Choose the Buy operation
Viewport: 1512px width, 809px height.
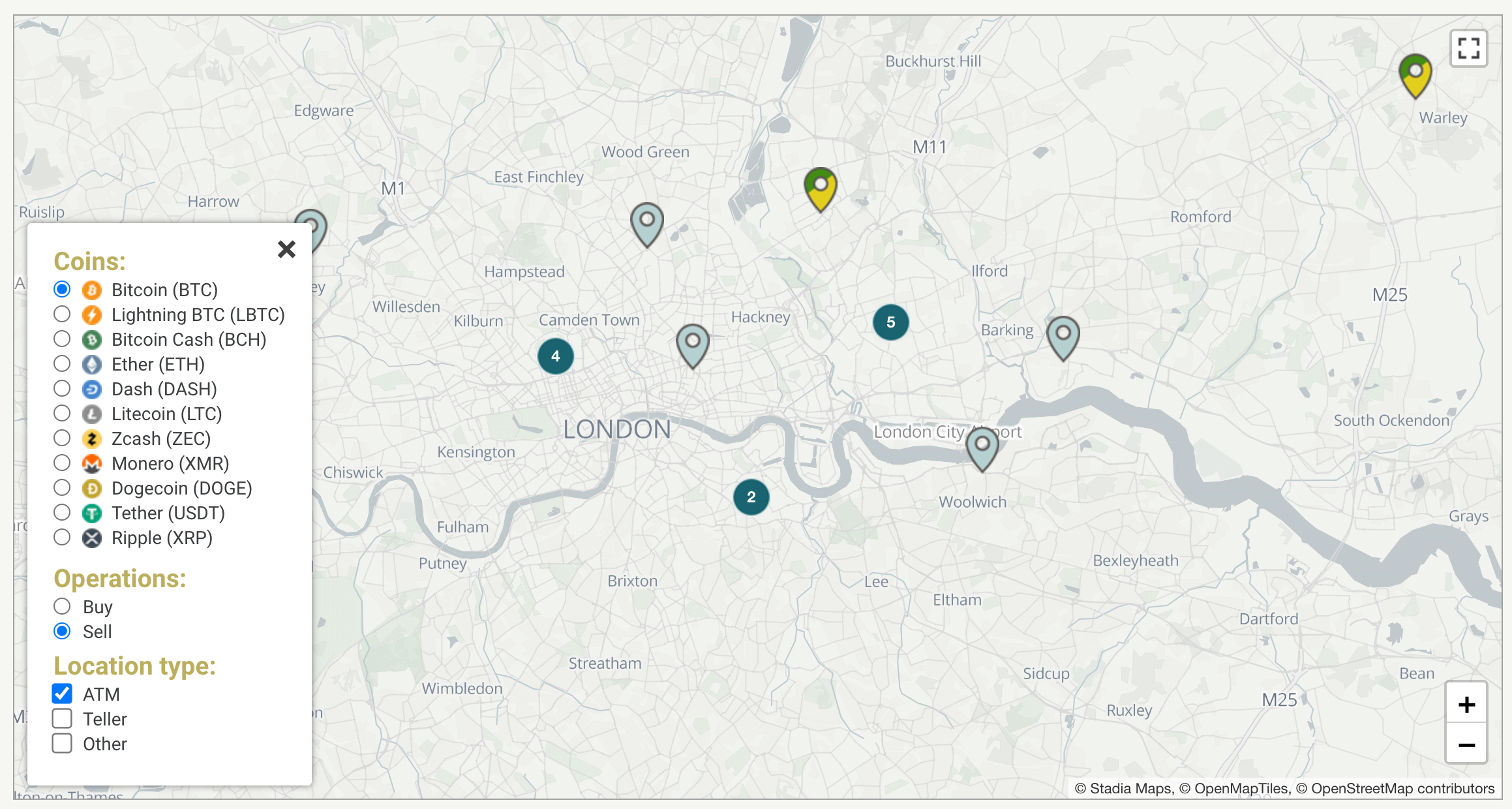[62, 607]
